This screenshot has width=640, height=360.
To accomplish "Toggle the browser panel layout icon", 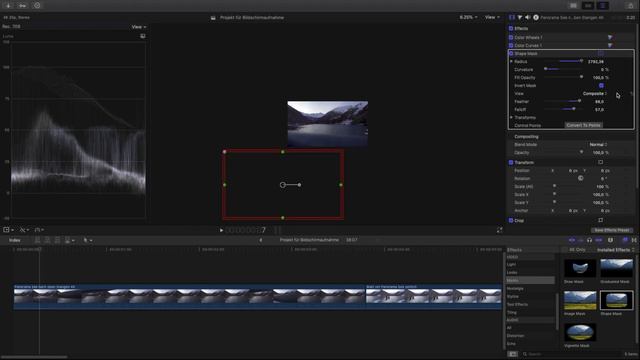I will click(x=573, y=5).
